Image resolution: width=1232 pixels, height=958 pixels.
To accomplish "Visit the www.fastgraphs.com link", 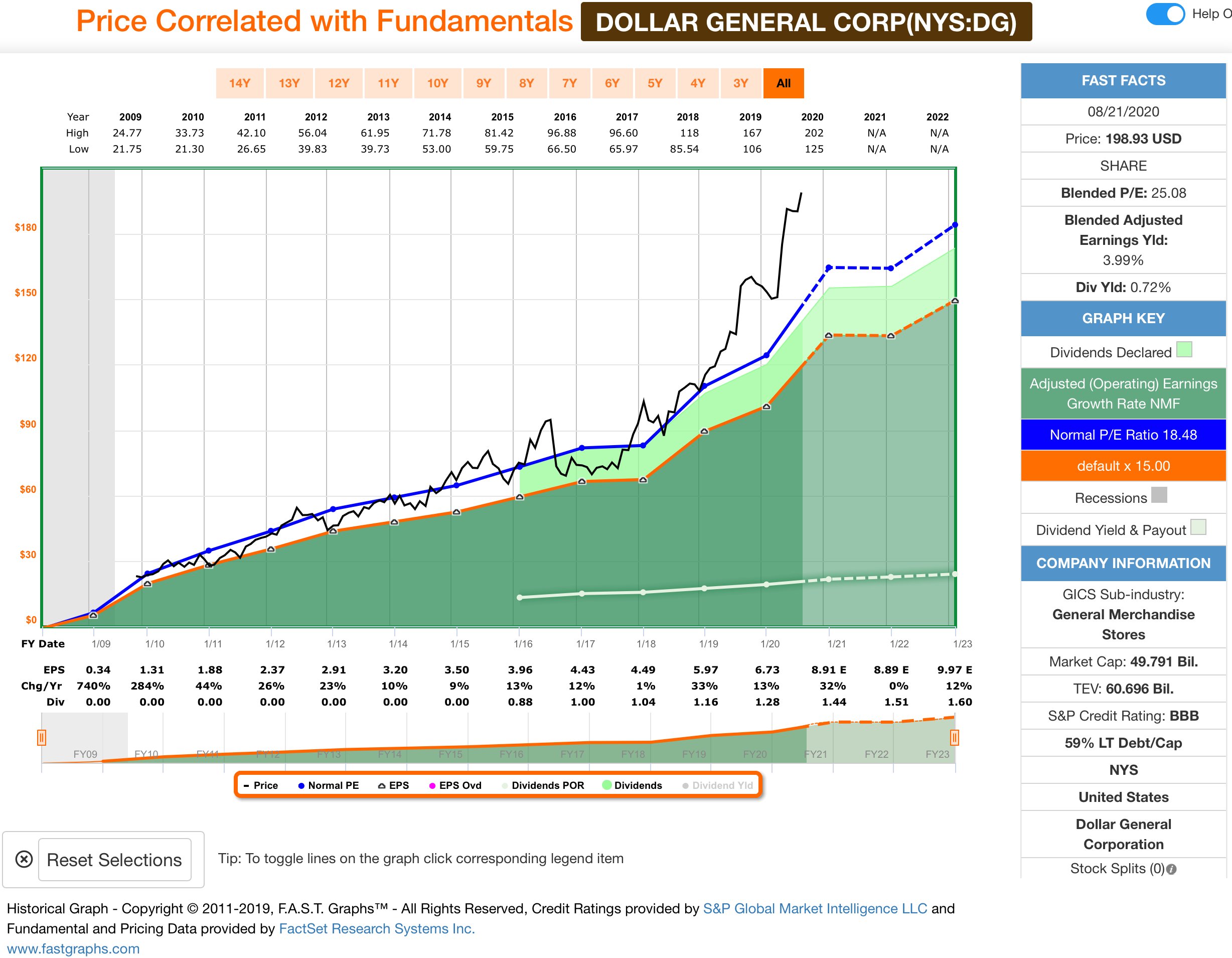I will [x=73, y=949].
